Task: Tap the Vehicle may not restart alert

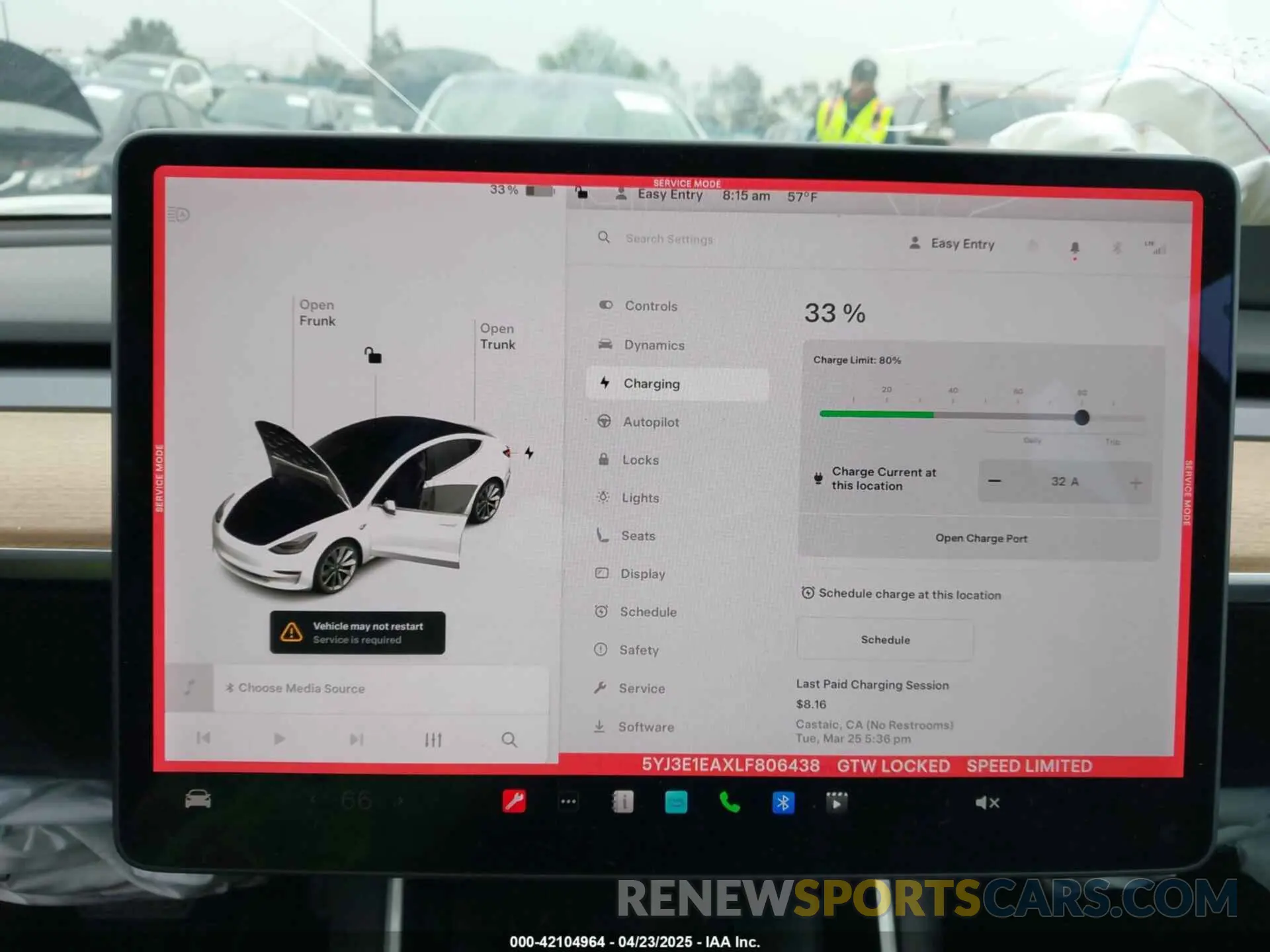Action: click(x=357, y=633)
